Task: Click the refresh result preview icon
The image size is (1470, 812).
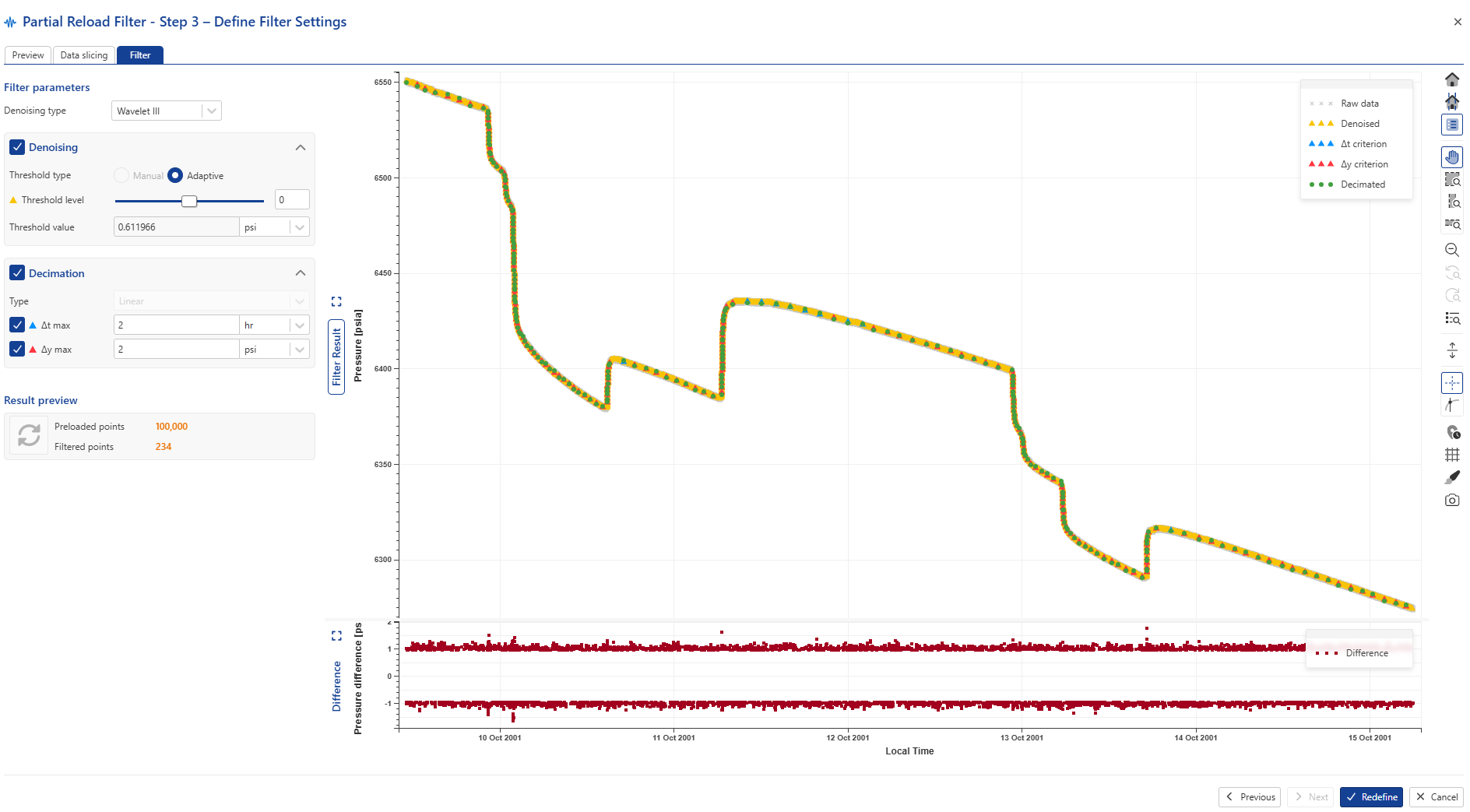Action: tap(30, 436)
